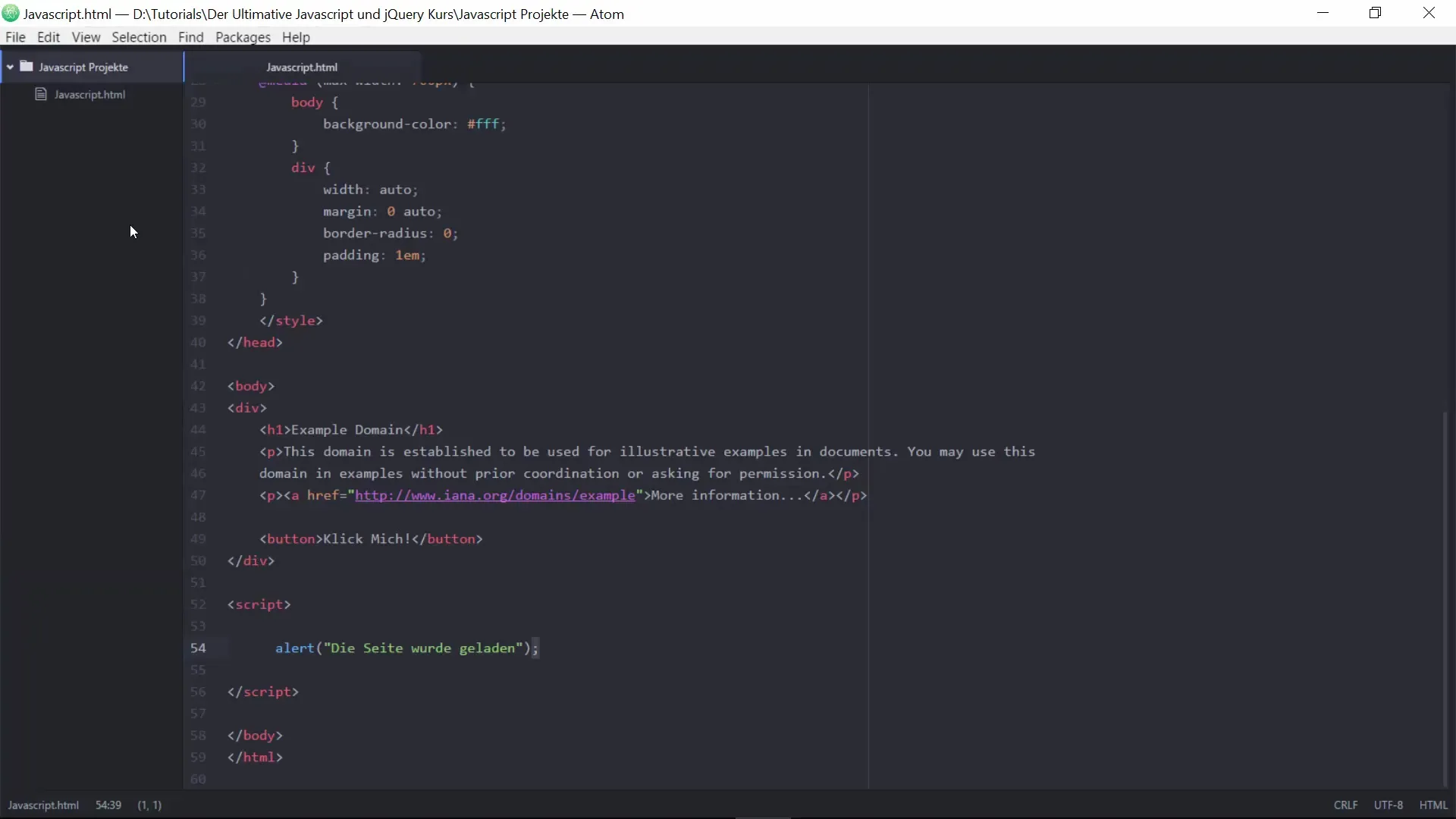Screen dimensions: 1456x819
Task: Switch to the Javascript.html editor tab
Action: click(302, 67)
